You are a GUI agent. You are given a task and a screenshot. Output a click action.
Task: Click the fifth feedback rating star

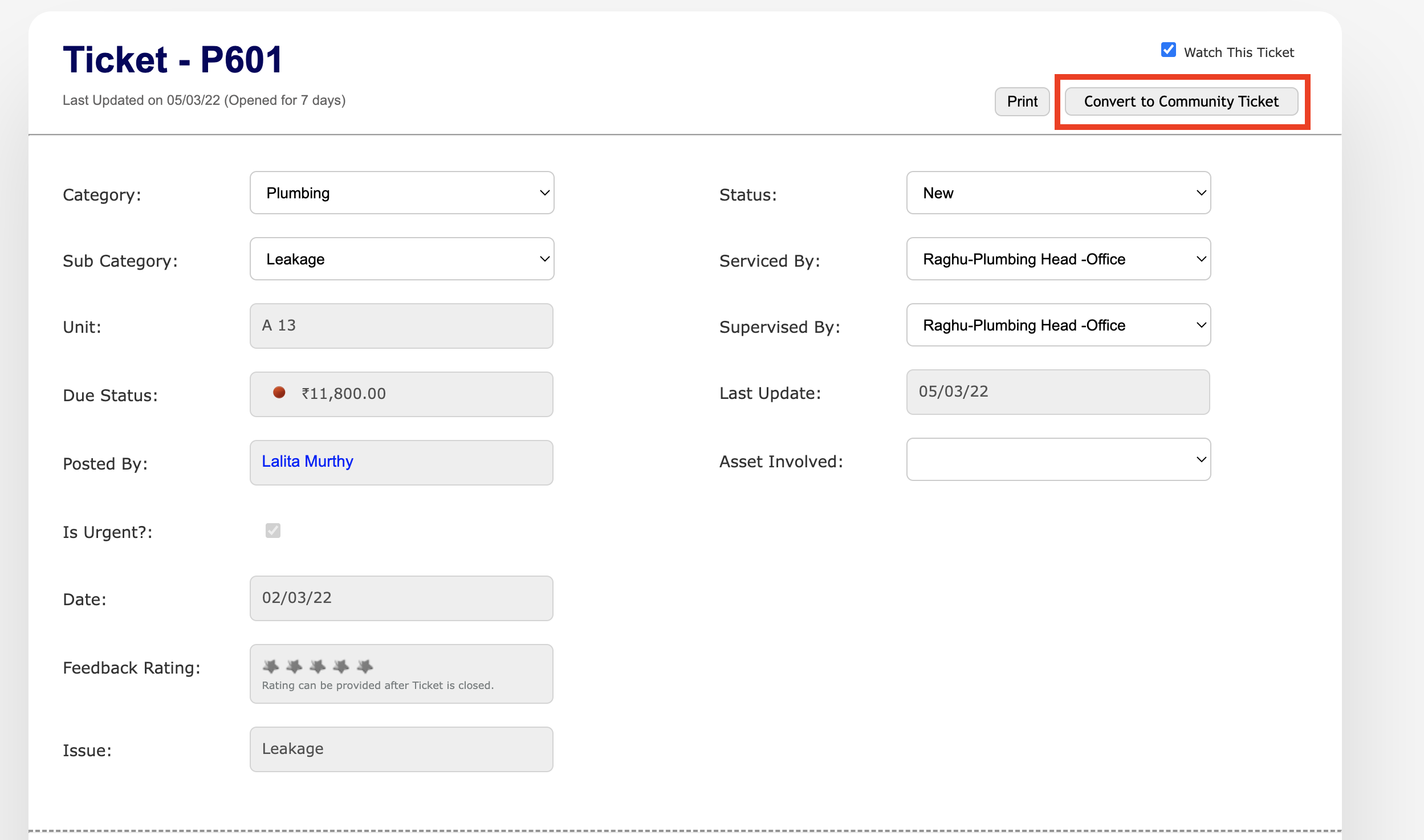pyautogui.click(x=365, y=666)
